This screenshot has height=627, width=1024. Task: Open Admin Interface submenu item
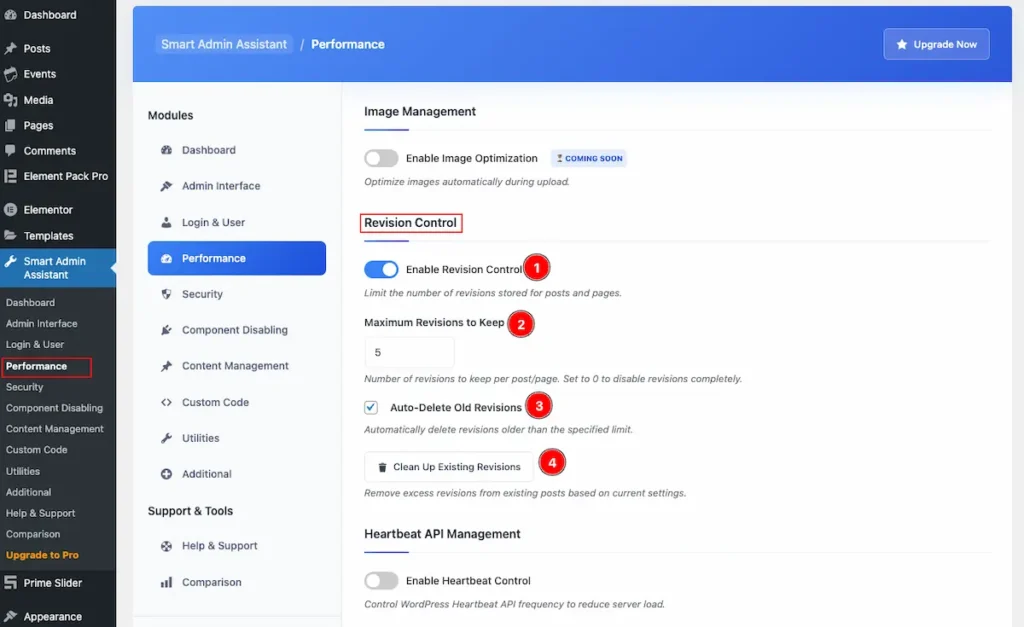pos(42,323)
